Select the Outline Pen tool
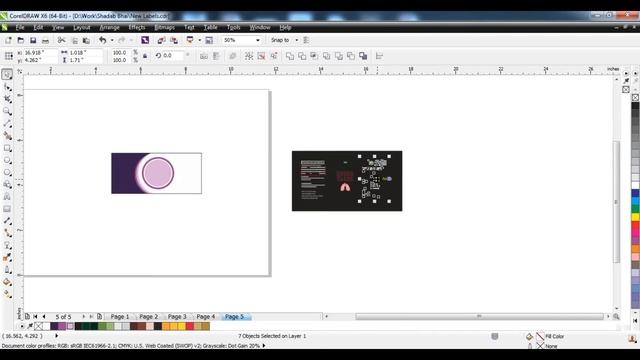This screenshot has height=360, width=640. (7, 270)
